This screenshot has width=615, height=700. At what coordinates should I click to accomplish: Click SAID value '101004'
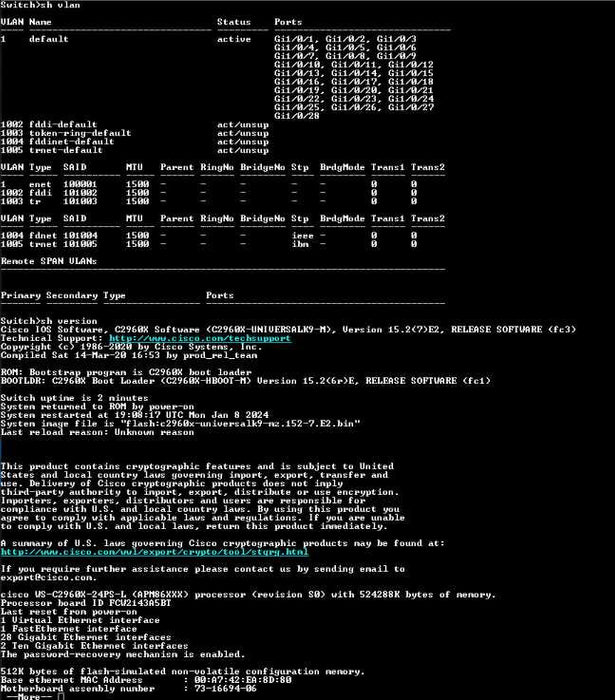(x=80, y=236)
